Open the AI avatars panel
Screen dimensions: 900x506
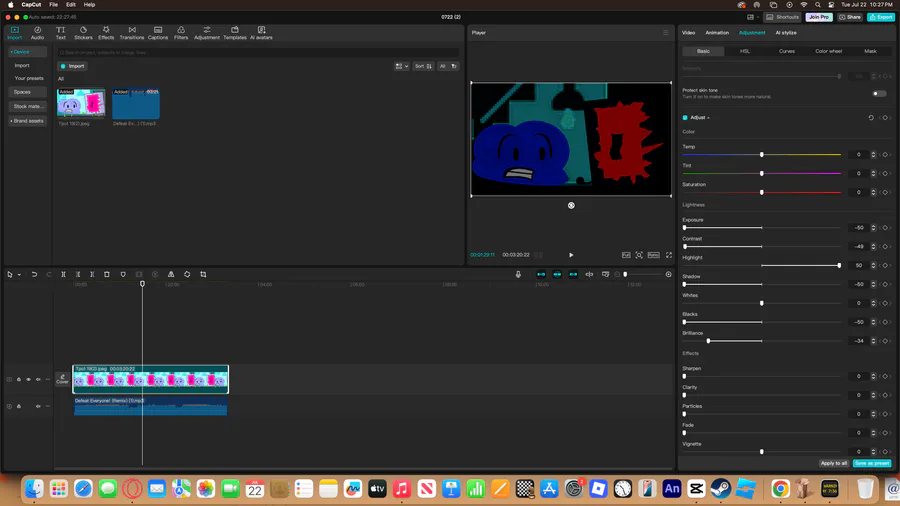tap(261, 33)
